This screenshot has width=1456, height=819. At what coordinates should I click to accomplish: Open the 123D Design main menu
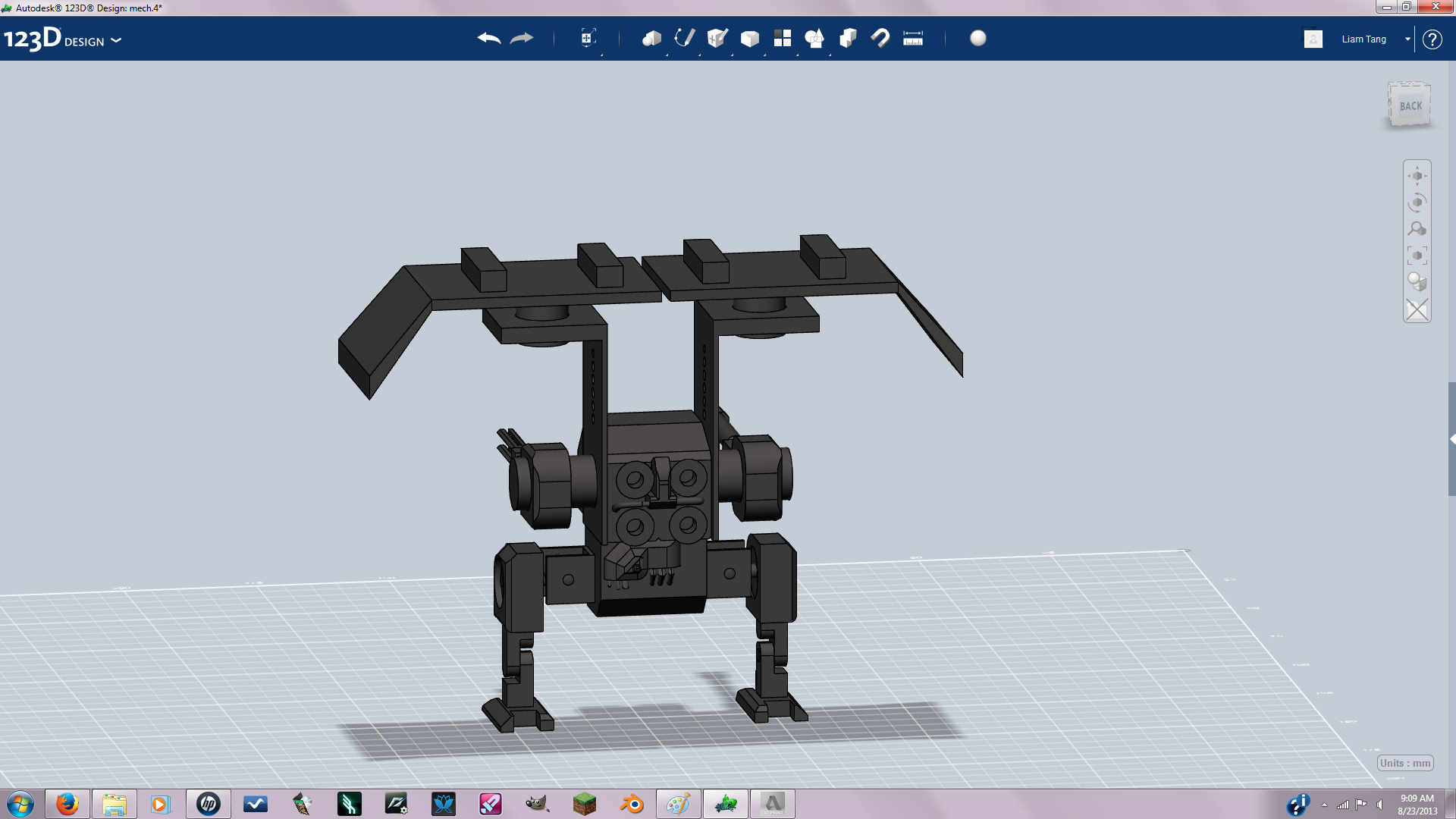pos(115,41)
